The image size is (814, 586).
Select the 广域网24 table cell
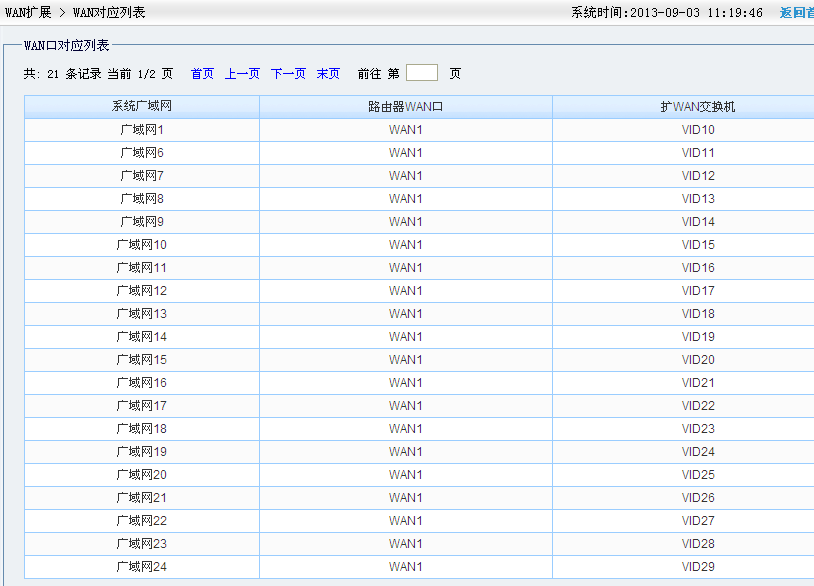(142, 567)
